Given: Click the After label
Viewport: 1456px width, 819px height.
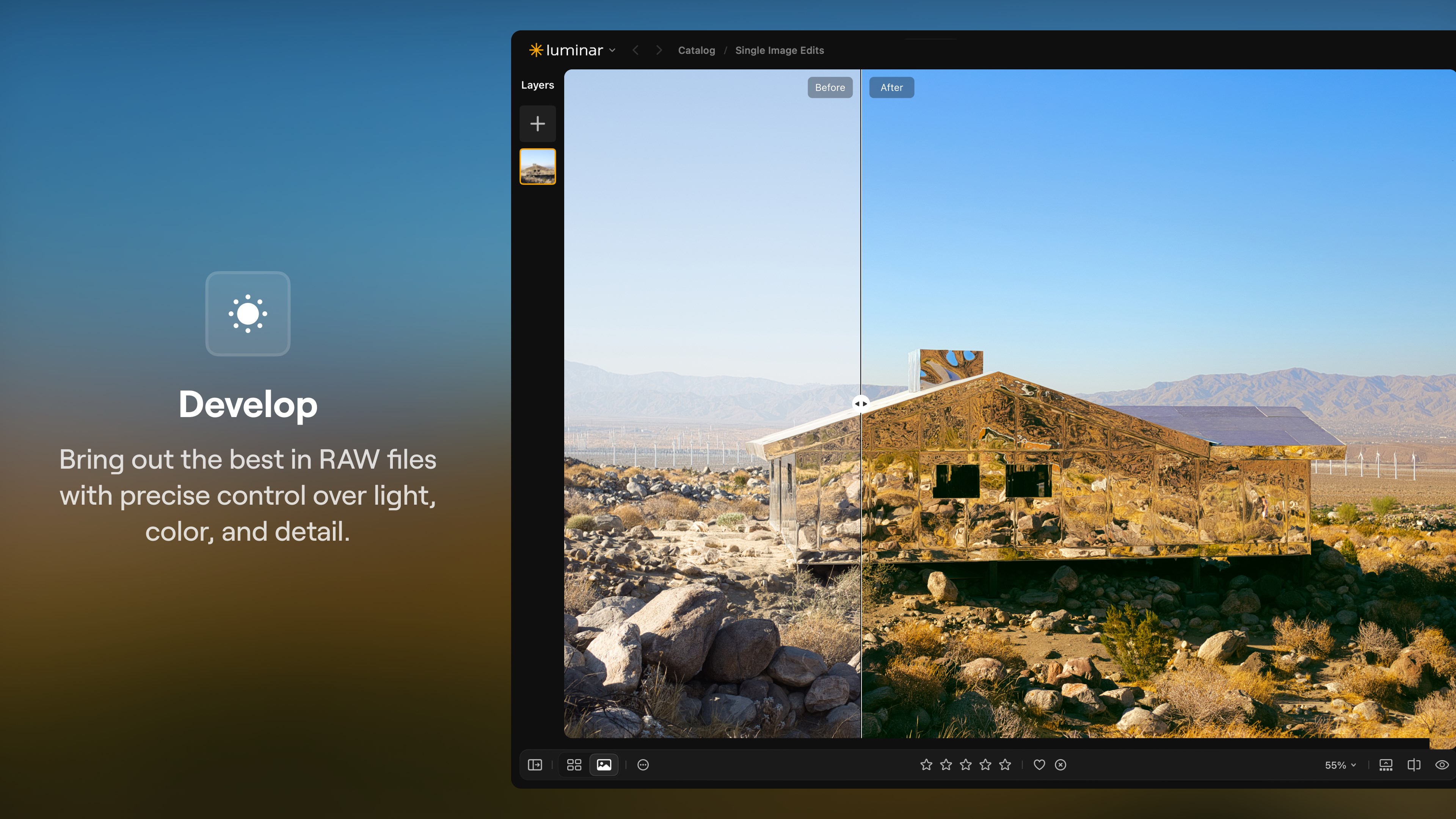Looking at the screenshot, I should coord(891,88).
